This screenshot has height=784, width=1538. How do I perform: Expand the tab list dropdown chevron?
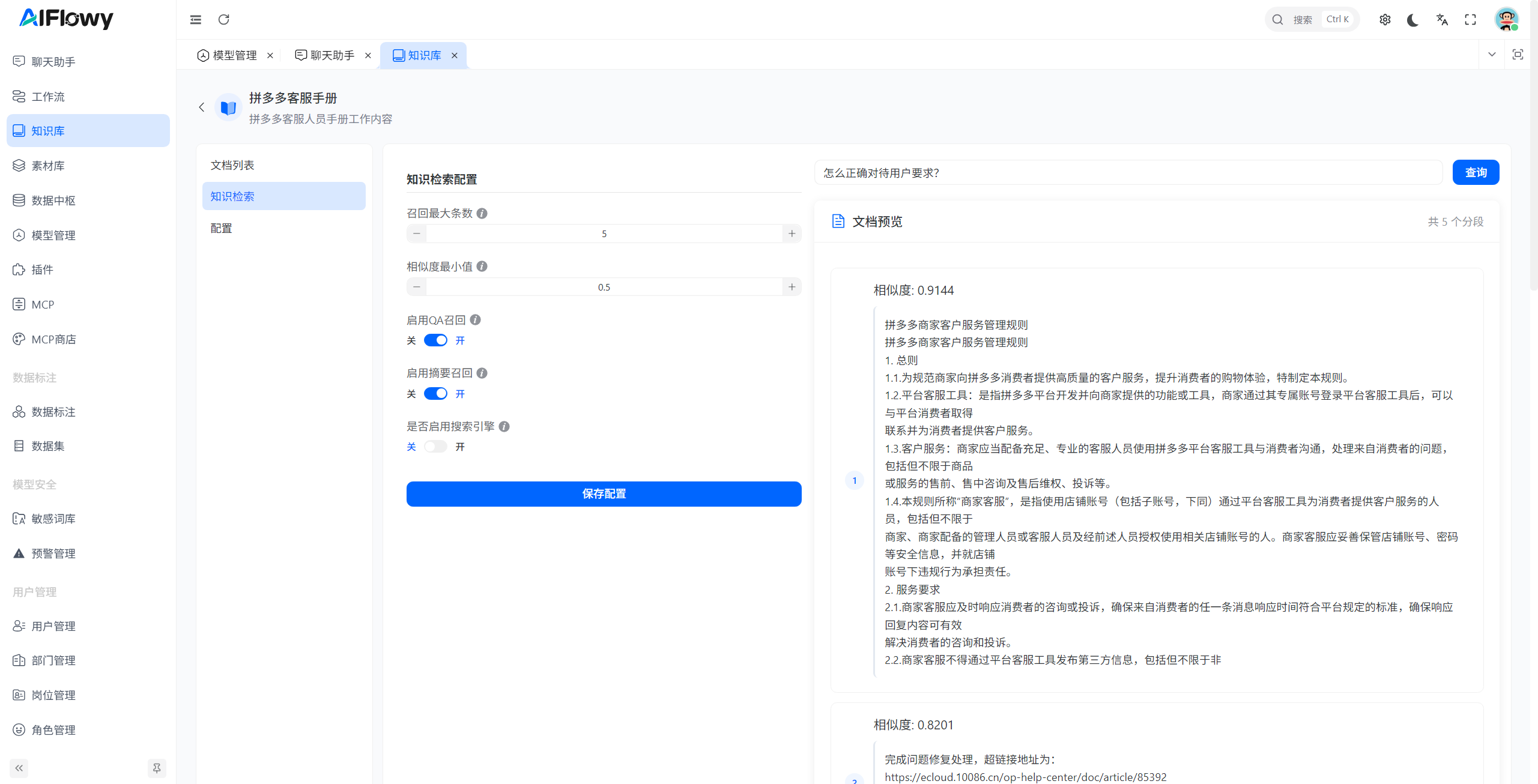[x=1492, y=55]
